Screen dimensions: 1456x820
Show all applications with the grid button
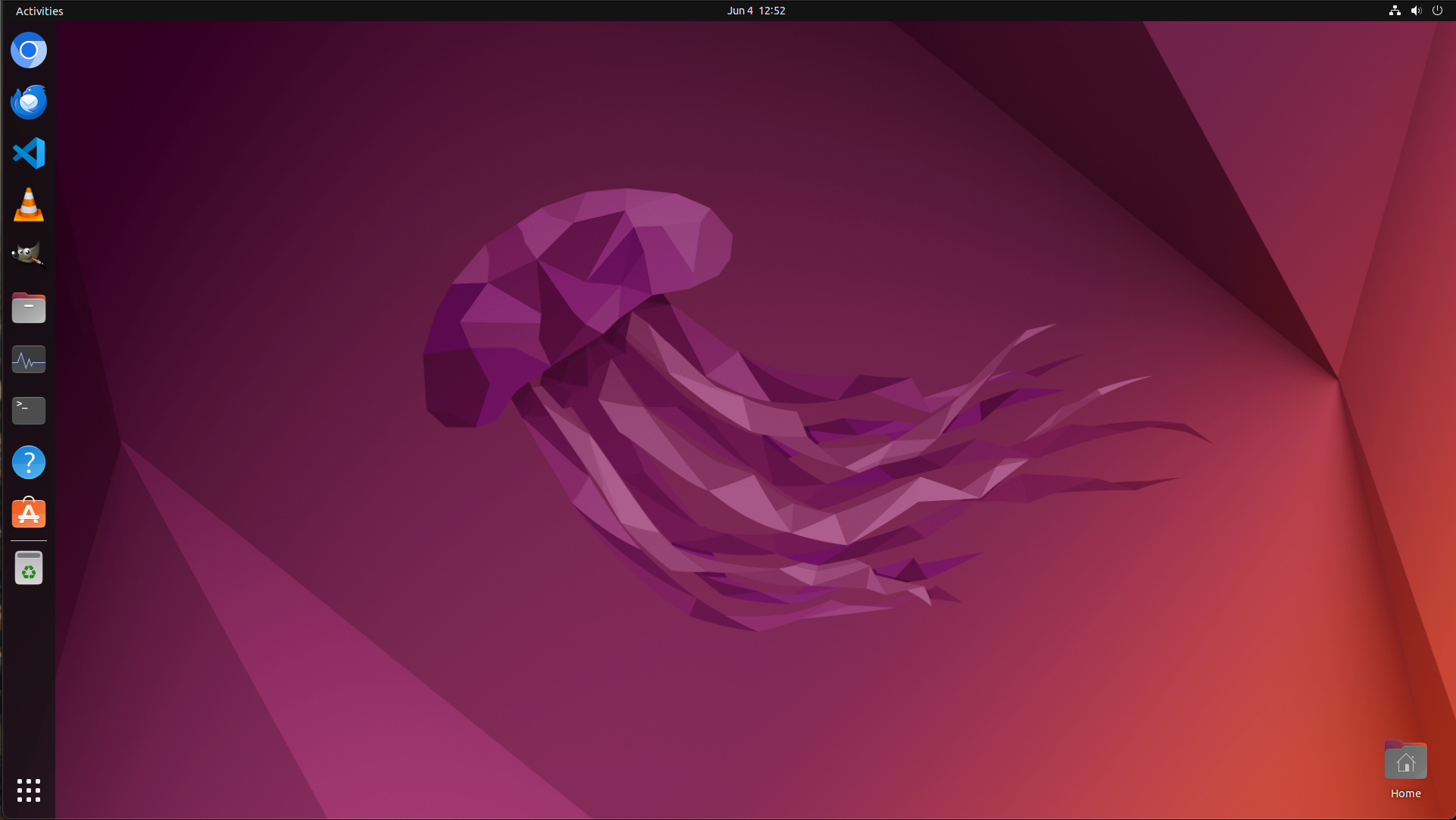click(x=28, y=790)
